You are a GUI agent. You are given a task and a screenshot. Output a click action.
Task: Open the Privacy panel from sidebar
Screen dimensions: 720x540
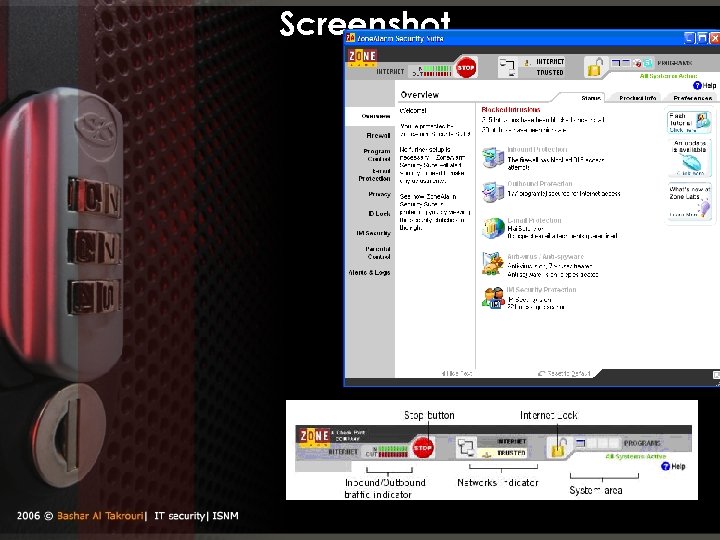(379, 194)
